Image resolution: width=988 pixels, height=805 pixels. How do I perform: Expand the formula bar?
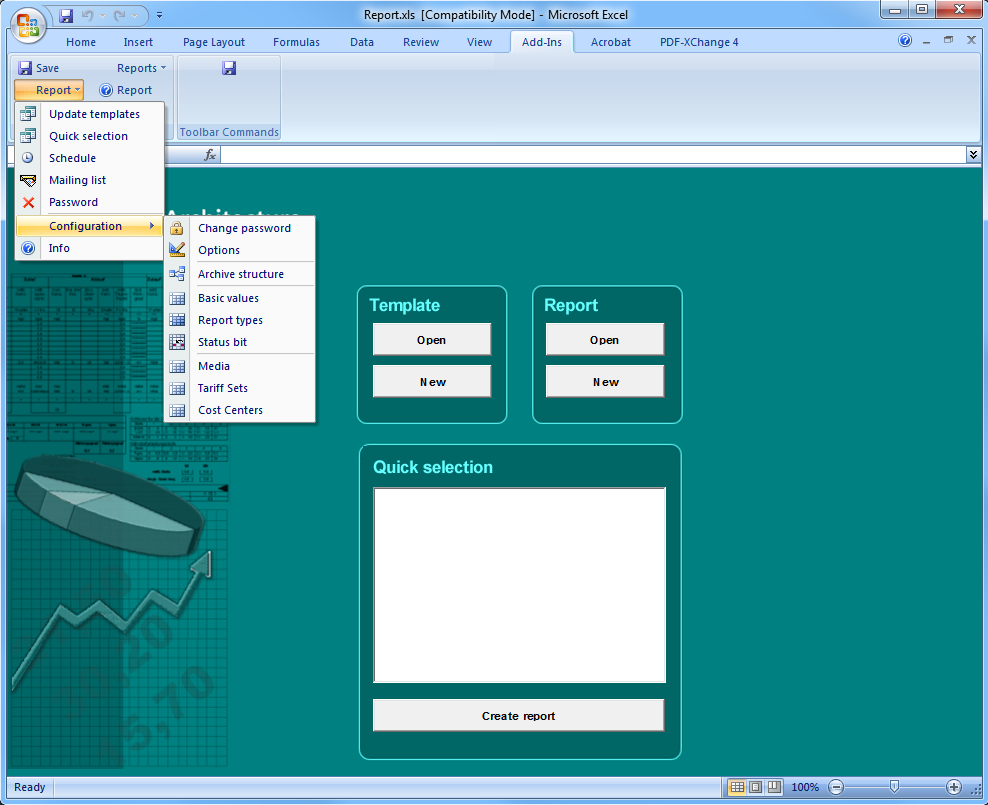click(973, 154)
